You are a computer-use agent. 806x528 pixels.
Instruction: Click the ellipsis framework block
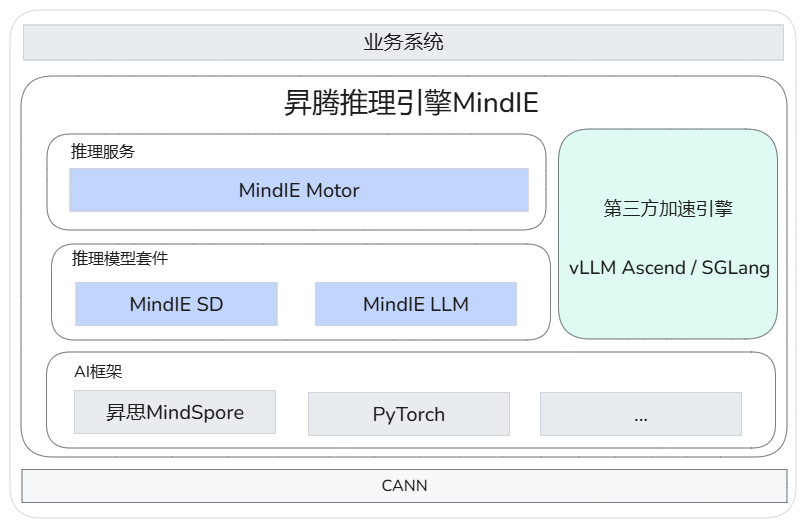click(641, 414)
